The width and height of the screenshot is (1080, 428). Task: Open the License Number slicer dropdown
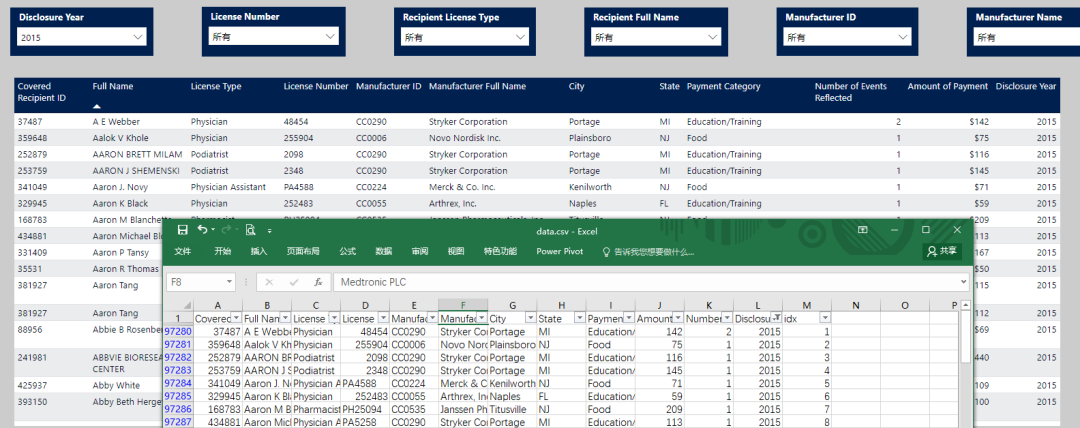click(273, 37)
